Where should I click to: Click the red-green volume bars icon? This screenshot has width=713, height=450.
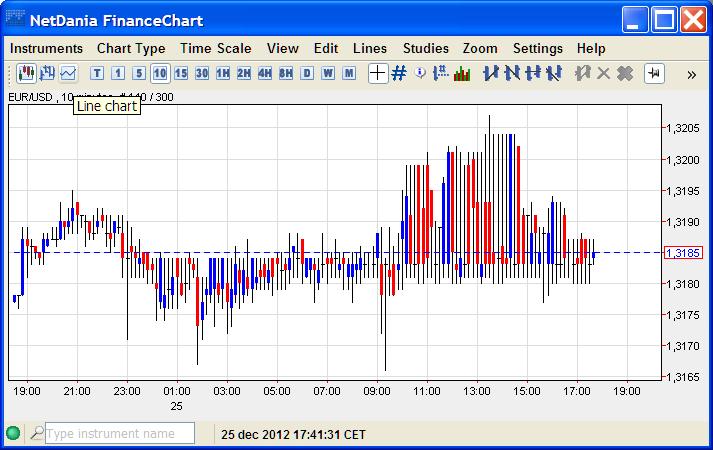[x=462, y=73]
